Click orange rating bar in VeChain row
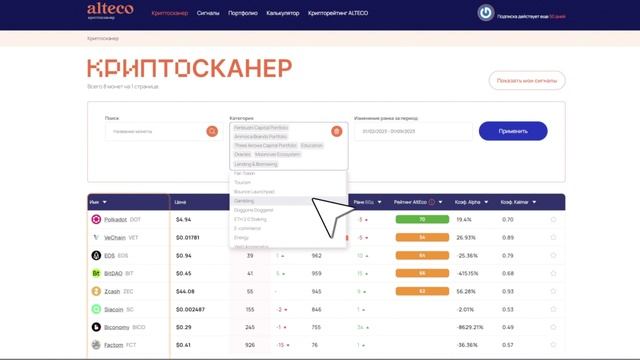 pos(422,238)
